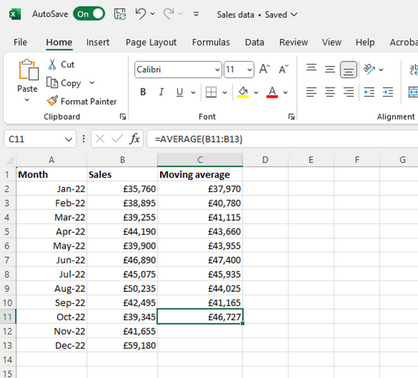Select column C header
This screenshot has height=378, width=418.
click(200, 160)
